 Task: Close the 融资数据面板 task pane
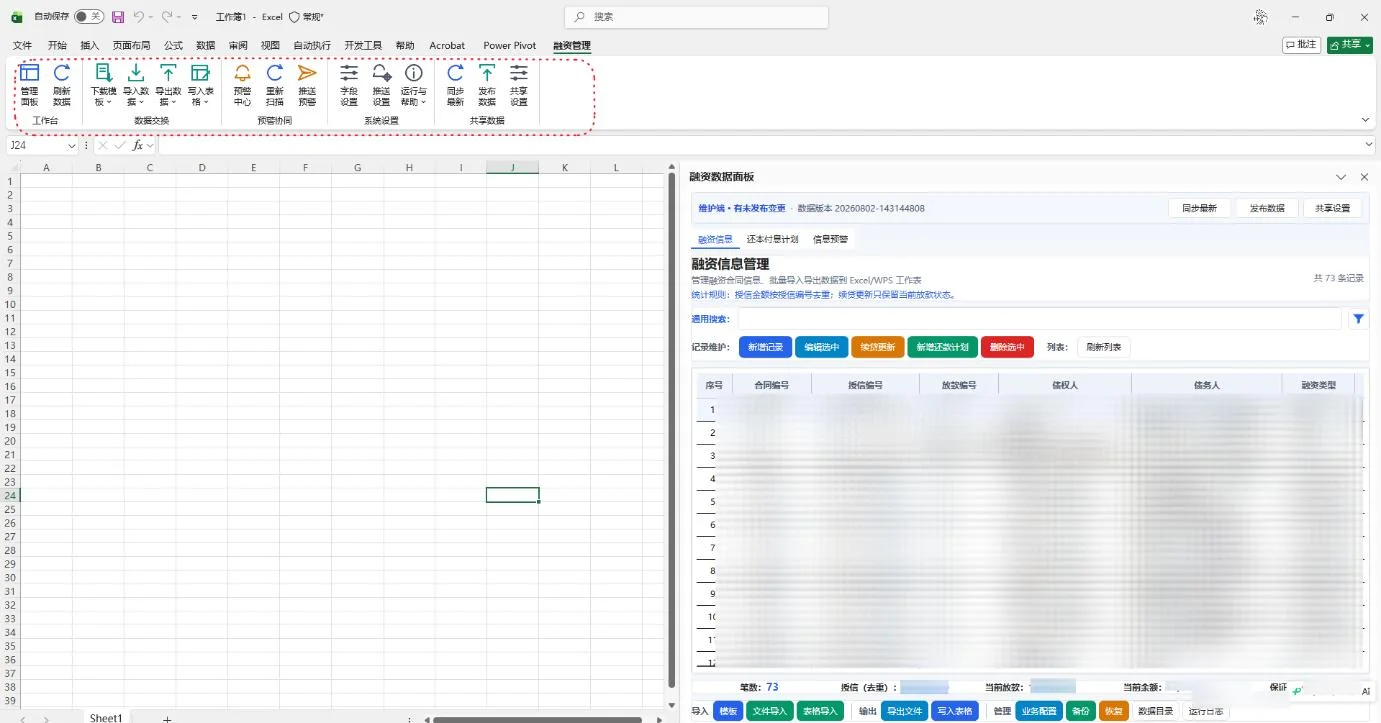pos(1364,177)
